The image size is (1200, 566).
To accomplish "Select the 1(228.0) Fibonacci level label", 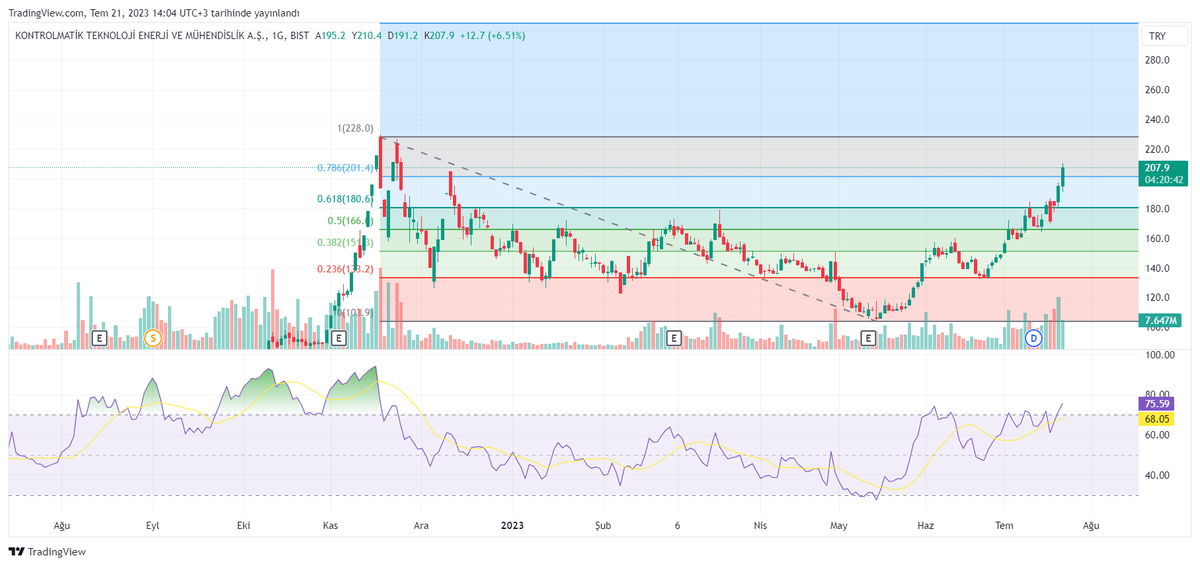I will [x=355, y=128].
